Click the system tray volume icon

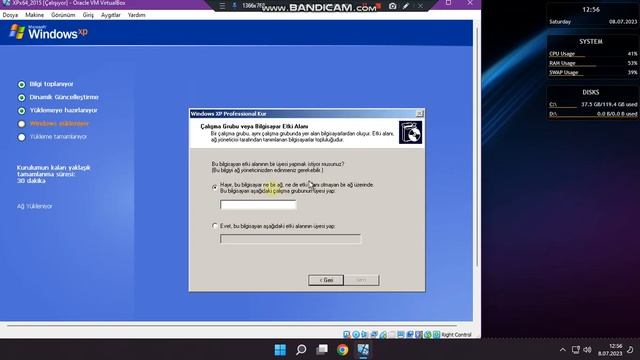point(587,350)
